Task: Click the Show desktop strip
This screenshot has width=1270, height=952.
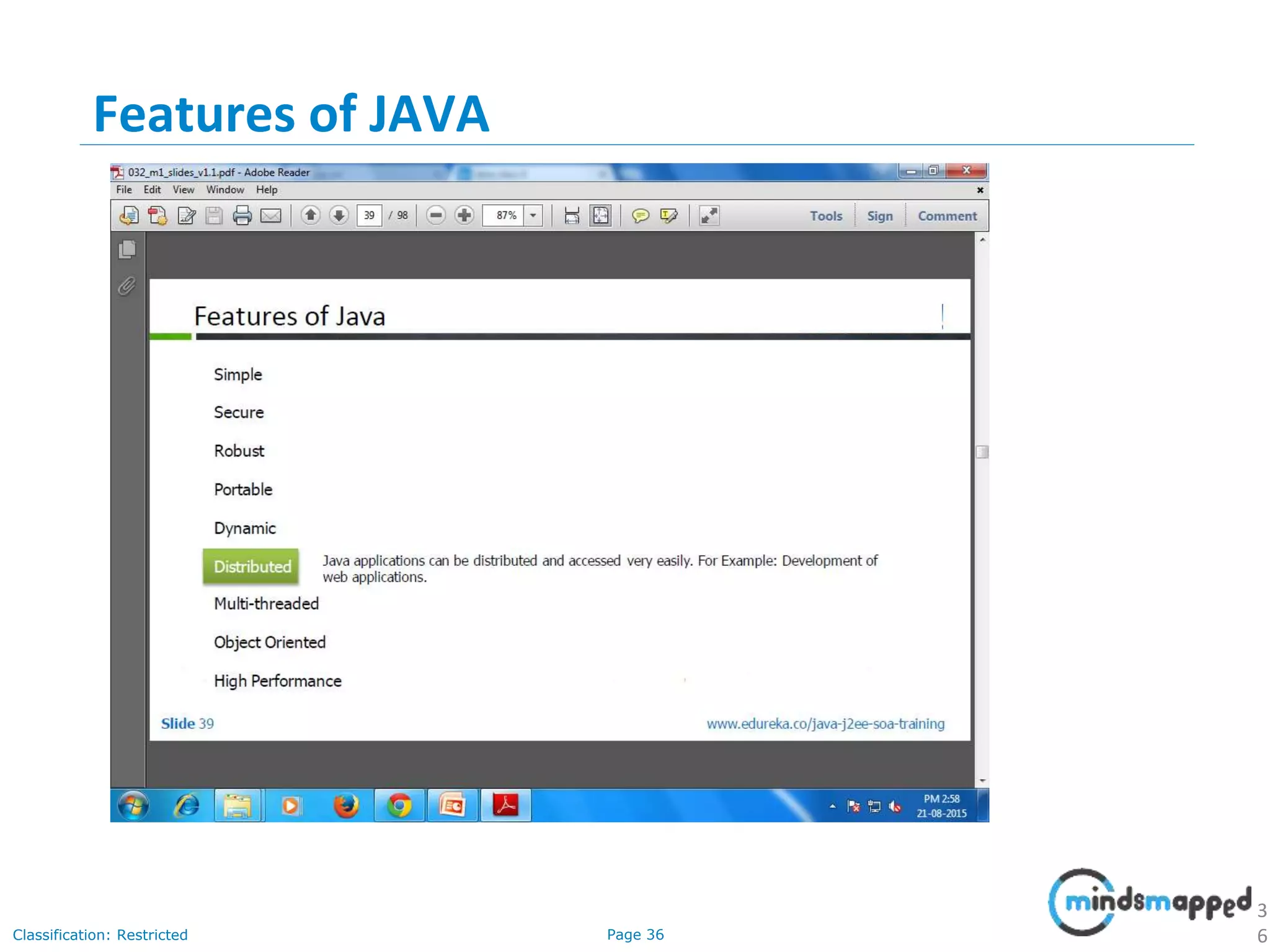Action: (x=984, y=806)
